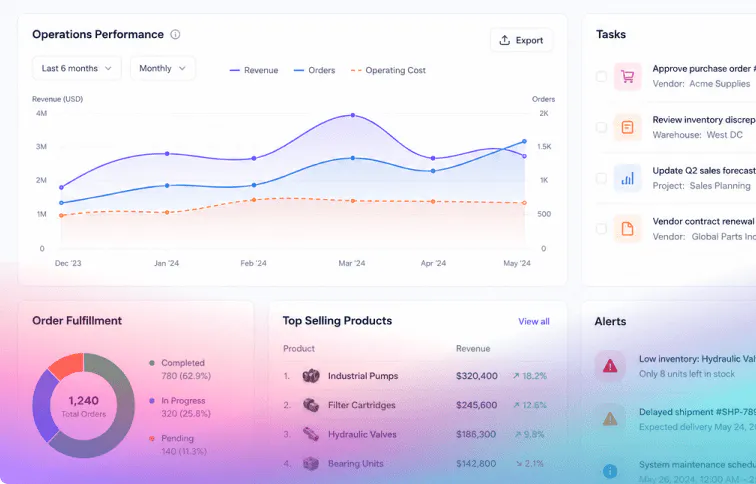This screenshot has height=484, width=756.
Task: Click the $320,400 revenue value
Action: click(x=477, y=376)
